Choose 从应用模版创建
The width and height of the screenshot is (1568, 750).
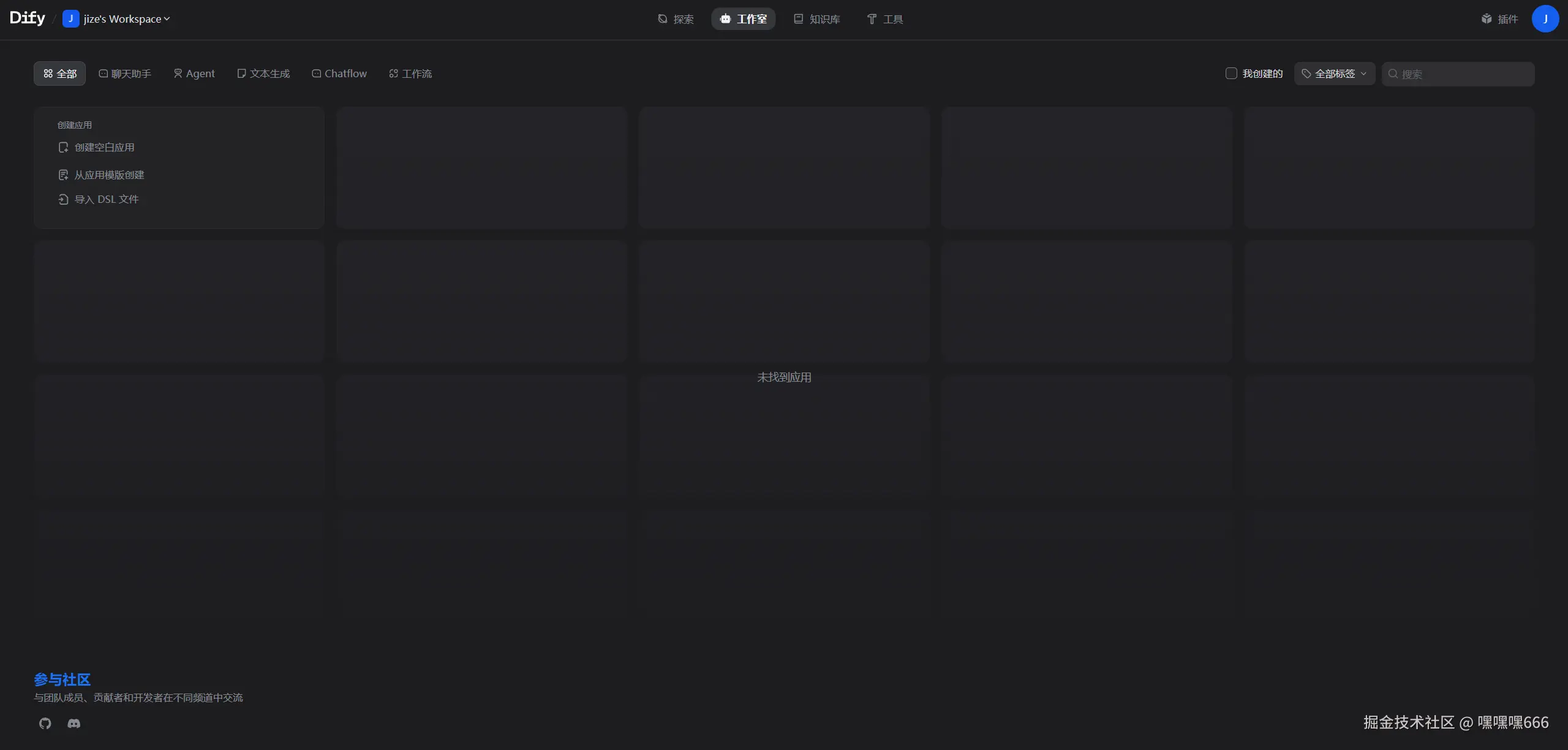click(x=101, y=175)
